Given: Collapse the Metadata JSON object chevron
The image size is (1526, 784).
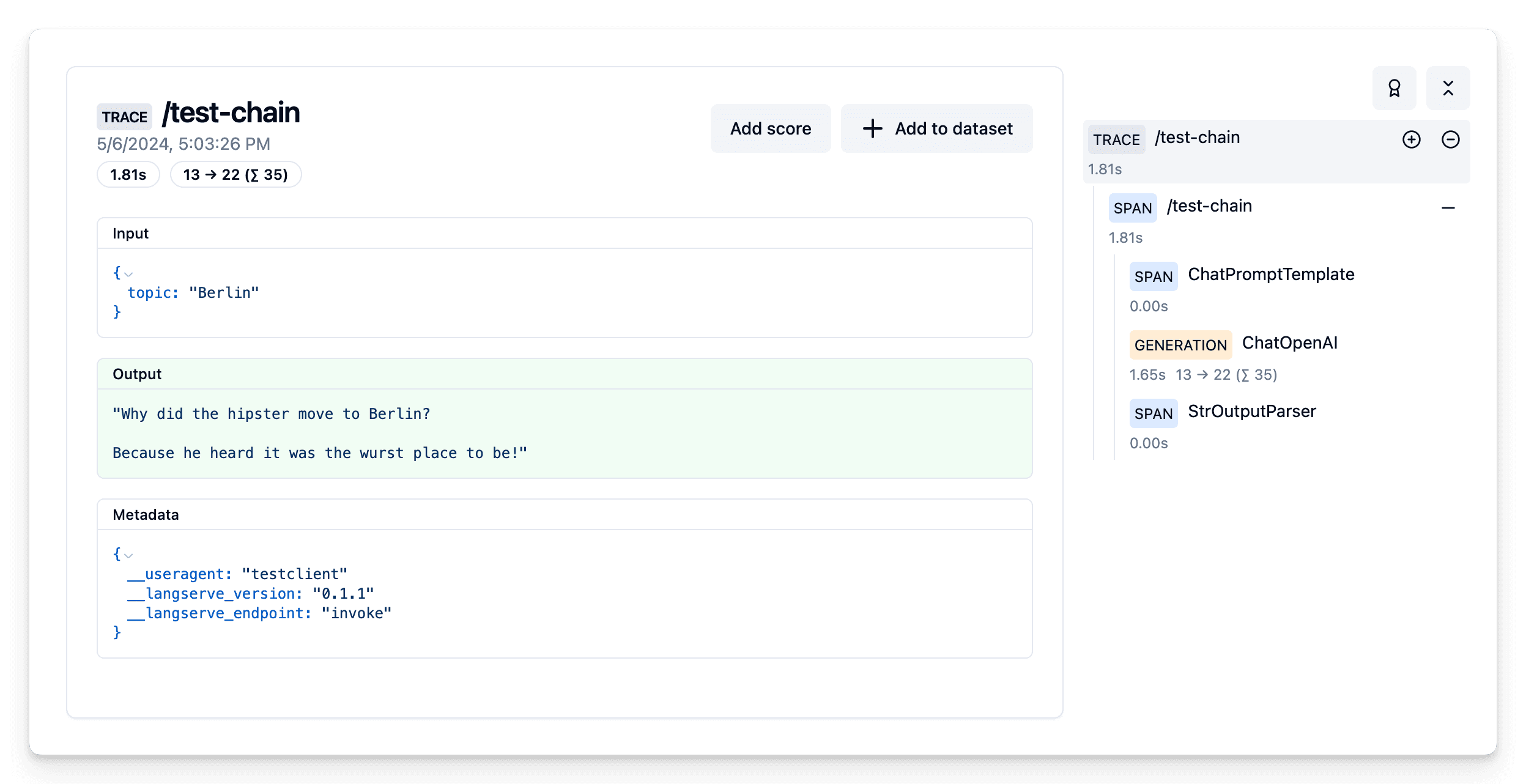Looking at the screenshot, I should (128, 555).
